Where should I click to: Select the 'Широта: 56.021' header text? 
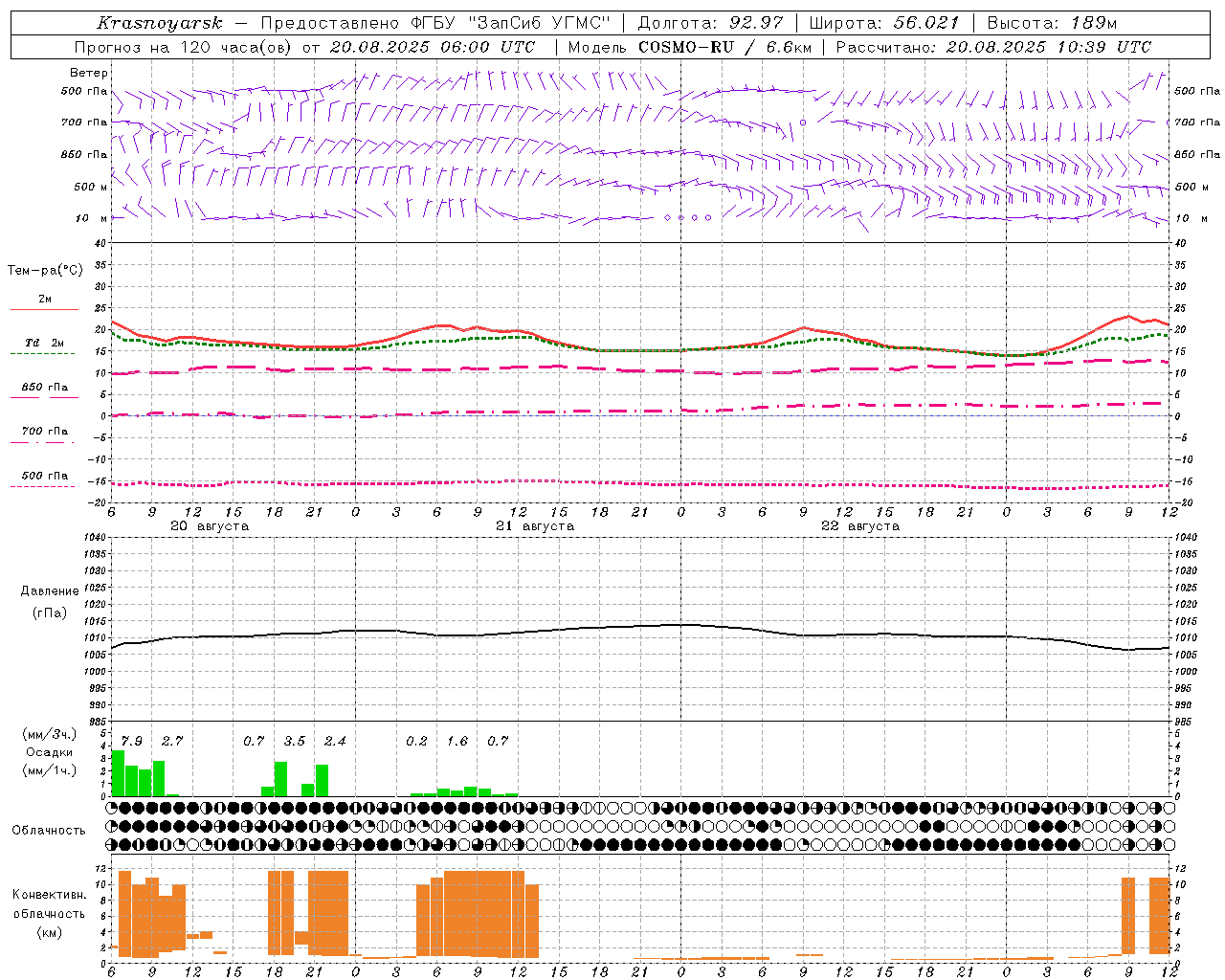tap(883, 23)
